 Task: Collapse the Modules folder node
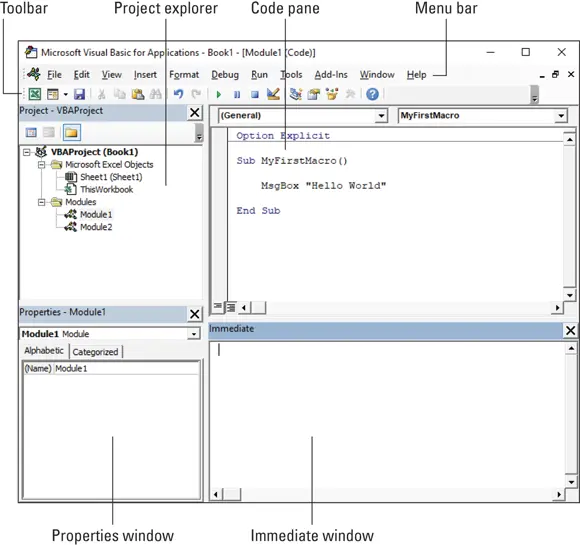click(42, 202)
